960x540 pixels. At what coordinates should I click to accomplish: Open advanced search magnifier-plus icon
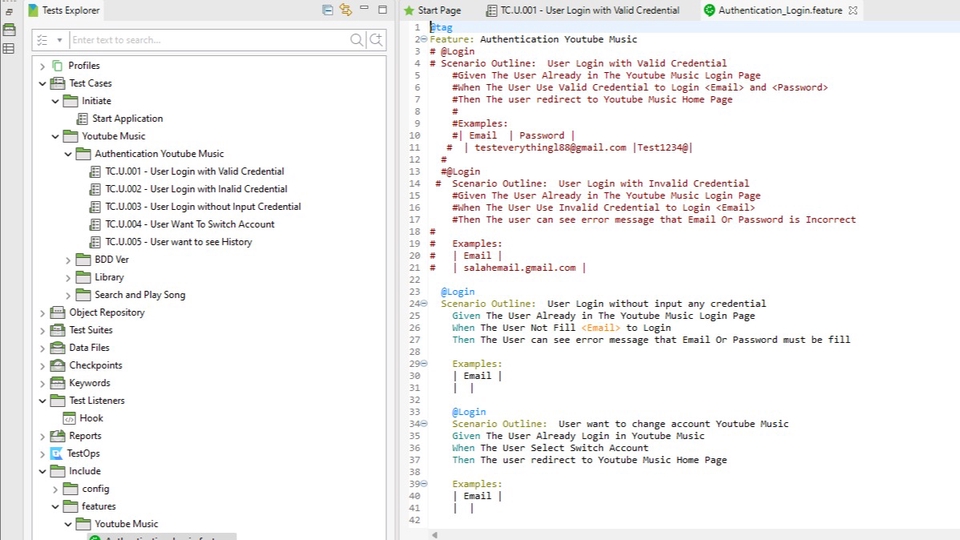click(x=376, y=40)
